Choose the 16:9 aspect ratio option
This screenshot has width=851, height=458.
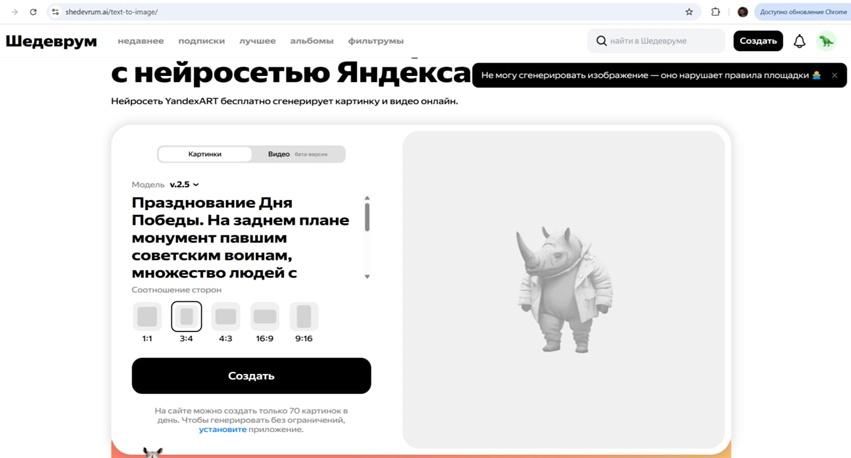(265, 317)
